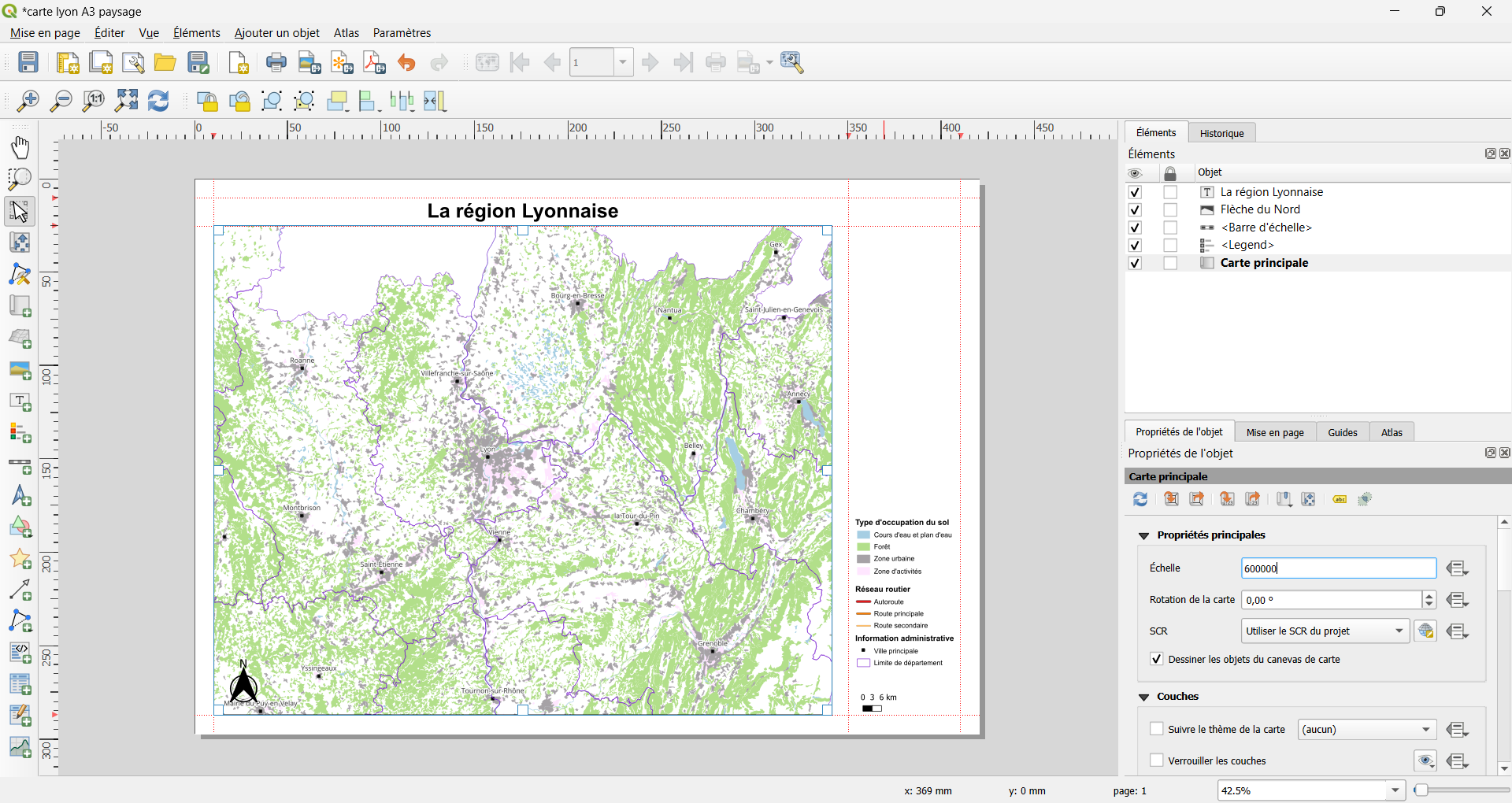Hide the Flèche du Nord element
This screenshot has width=1512, height=803.
(1135, 209)
